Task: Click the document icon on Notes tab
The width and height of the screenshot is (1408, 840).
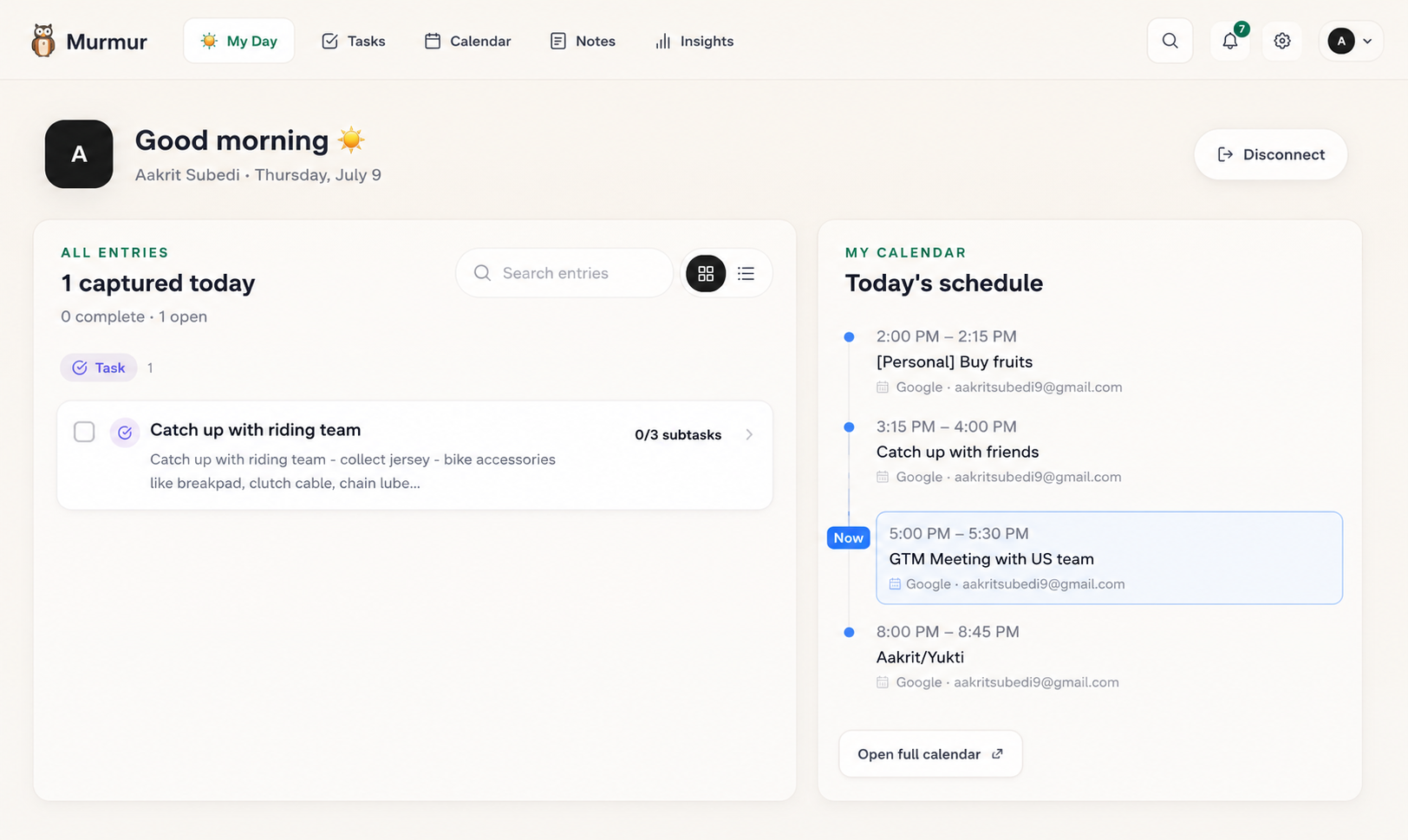Action: (558, 41)
